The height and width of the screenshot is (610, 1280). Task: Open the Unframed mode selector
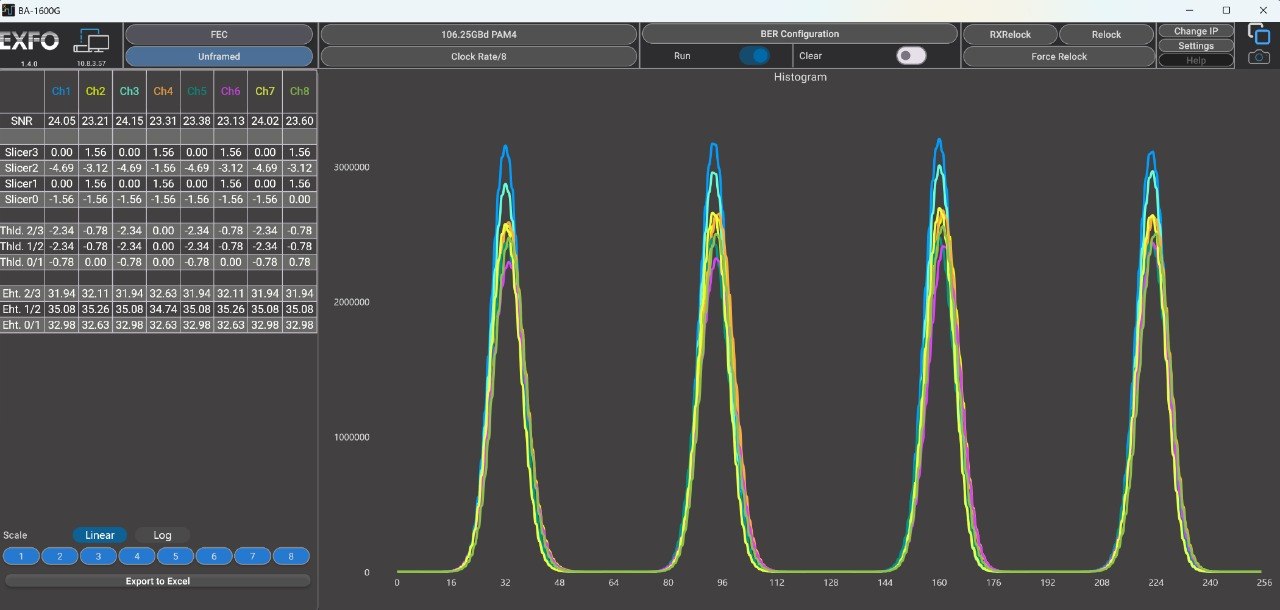click(x=219, y=57)
